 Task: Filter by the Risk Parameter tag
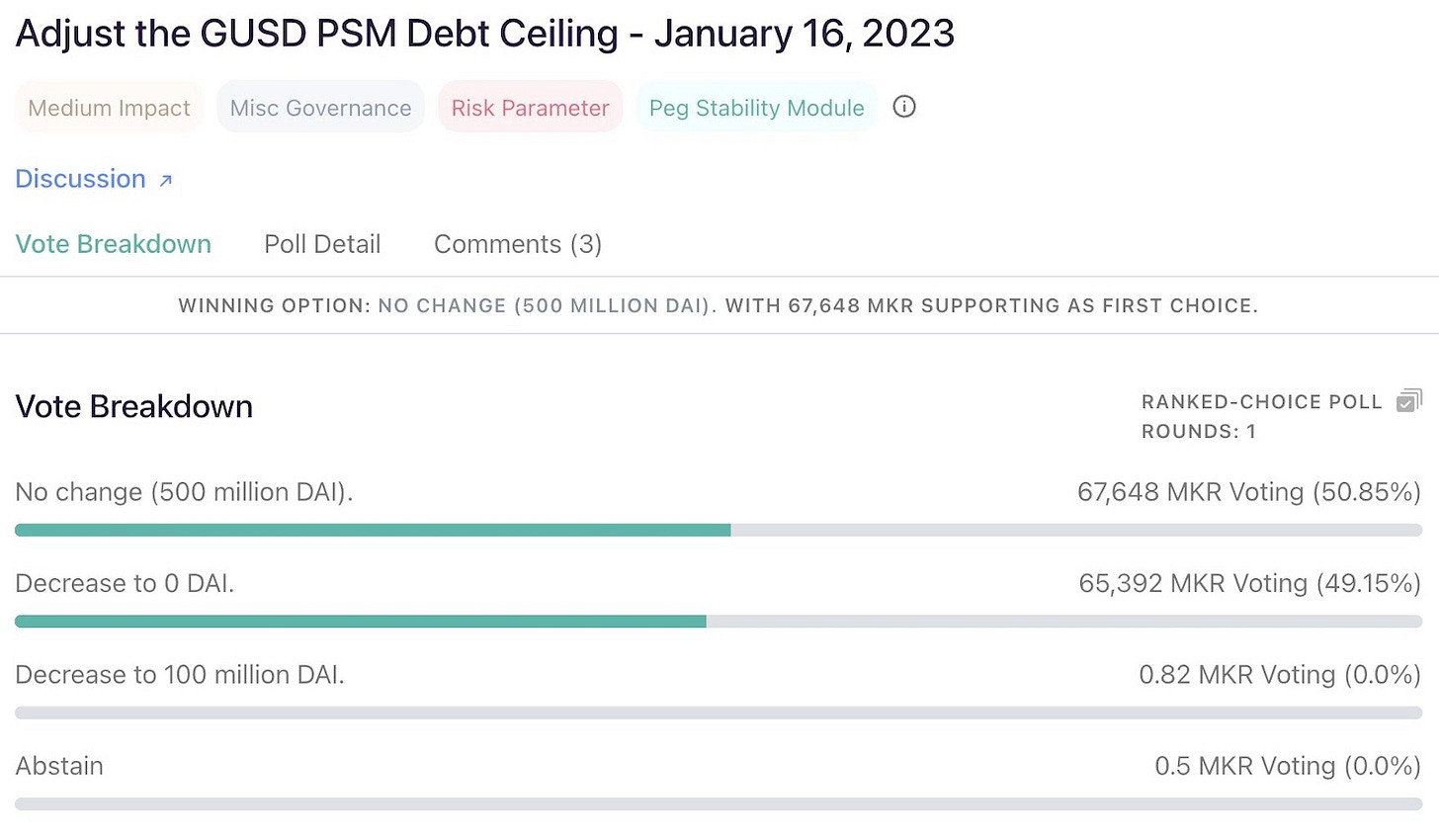(x=530, y=108)
